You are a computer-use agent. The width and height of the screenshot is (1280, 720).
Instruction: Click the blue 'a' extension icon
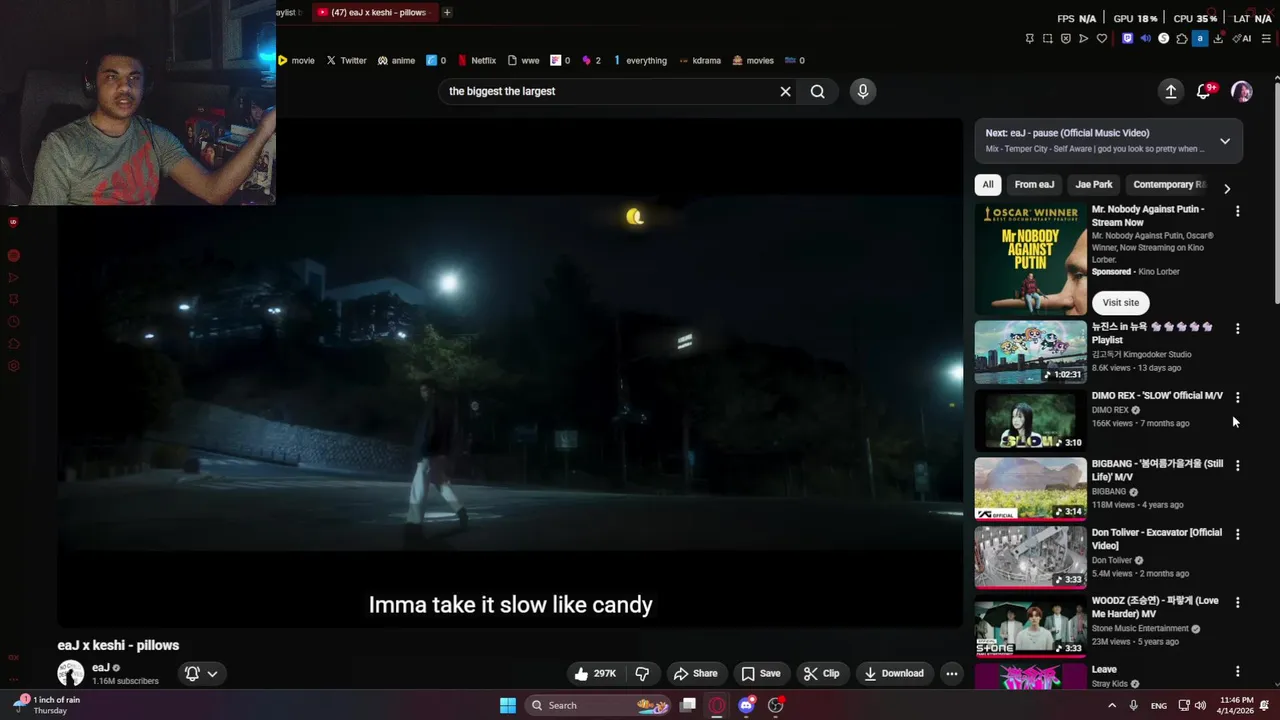click(x=1200, y=38)
